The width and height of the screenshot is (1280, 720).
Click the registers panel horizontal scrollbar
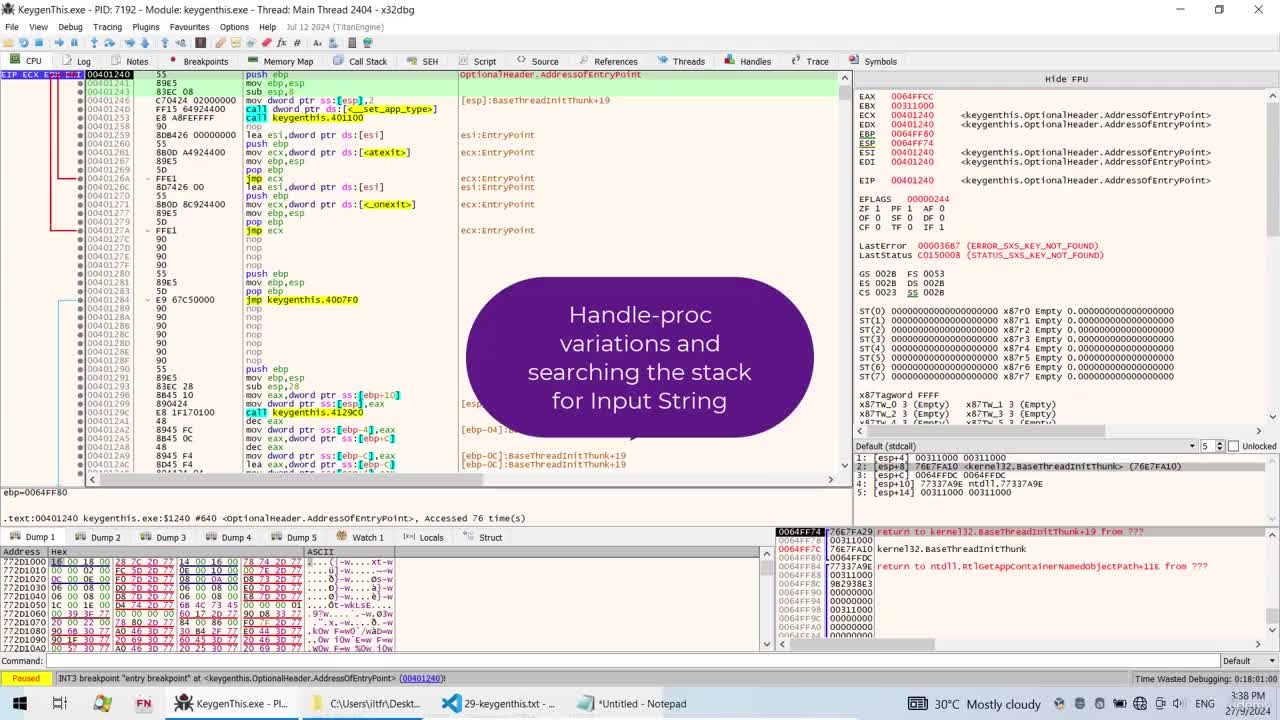1060,431
